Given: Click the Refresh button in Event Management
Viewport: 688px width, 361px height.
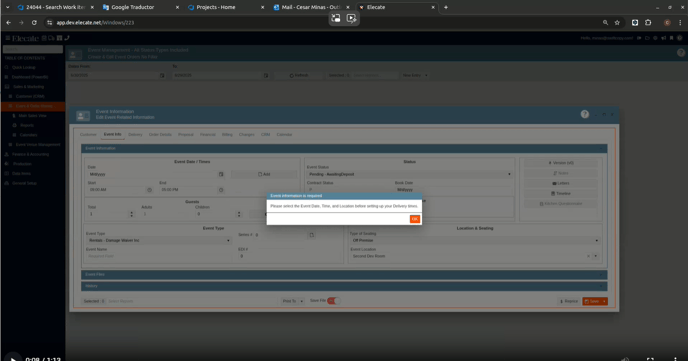Looking at the screenshot, I should click(x=299, y=75).
